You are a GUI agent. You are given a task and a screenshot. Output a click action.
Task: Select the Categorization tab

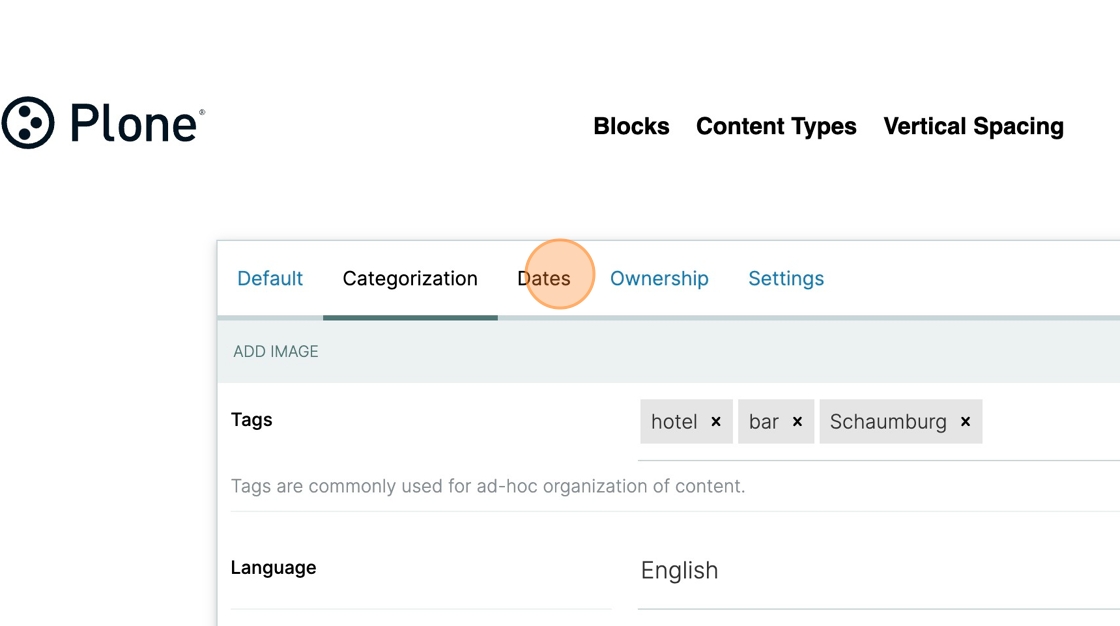click(x=410, y=279)
